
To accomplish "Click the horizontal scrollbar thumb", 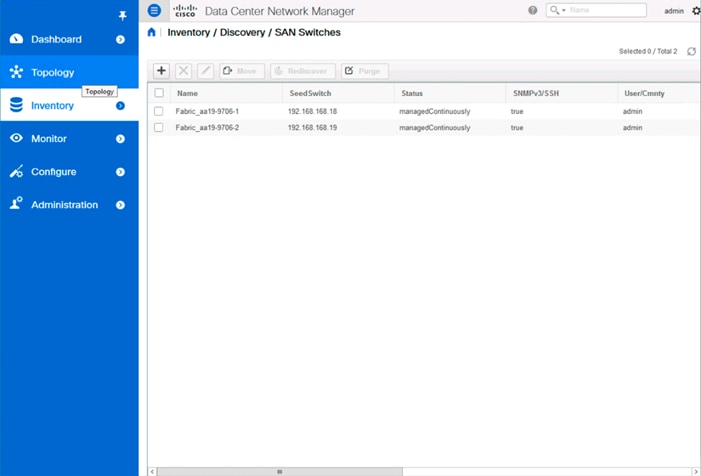I will pos(280,472).
